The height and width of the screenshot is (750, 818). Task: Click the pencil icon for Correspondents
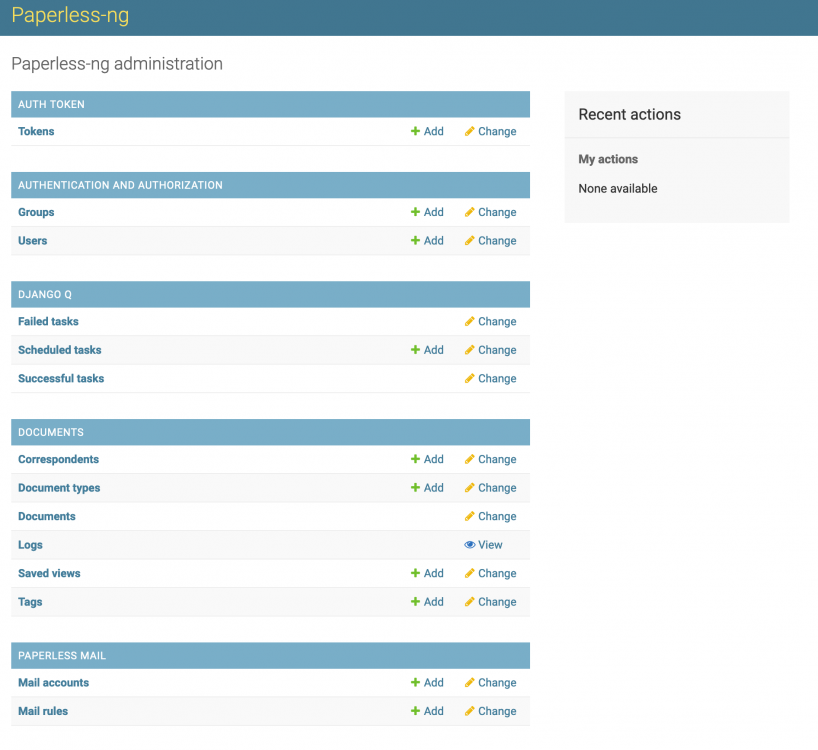click(x=470, y=459)
